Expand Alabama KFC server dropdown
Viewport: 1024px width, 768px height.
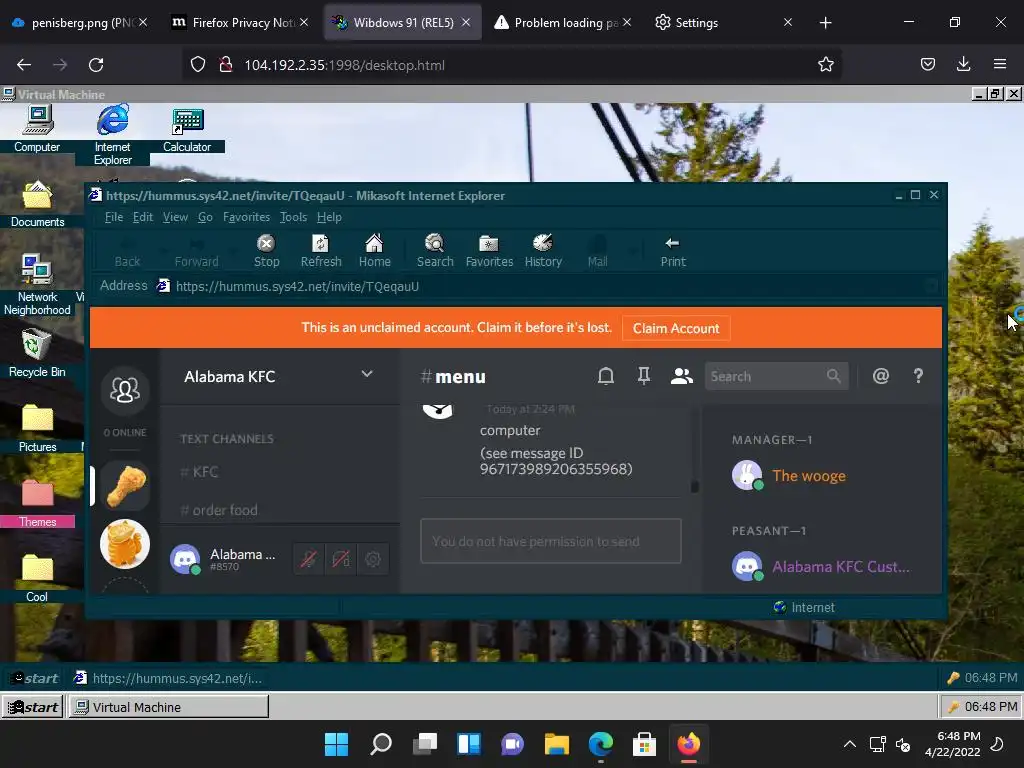click(366, 375)
